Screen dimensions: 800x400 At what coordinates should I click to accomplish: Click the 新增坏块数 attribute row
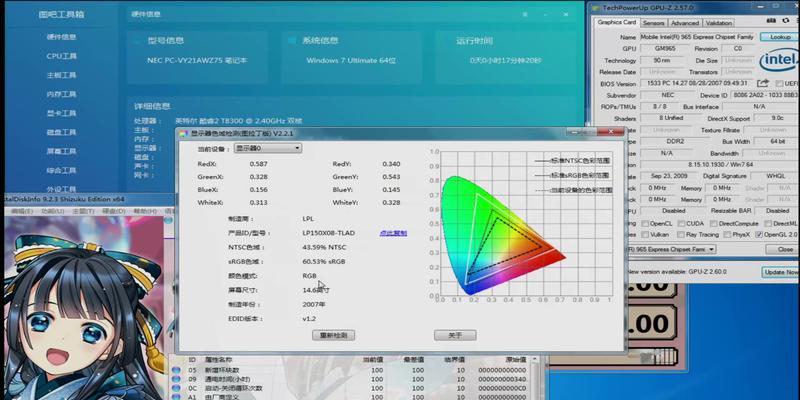[349, 370]
